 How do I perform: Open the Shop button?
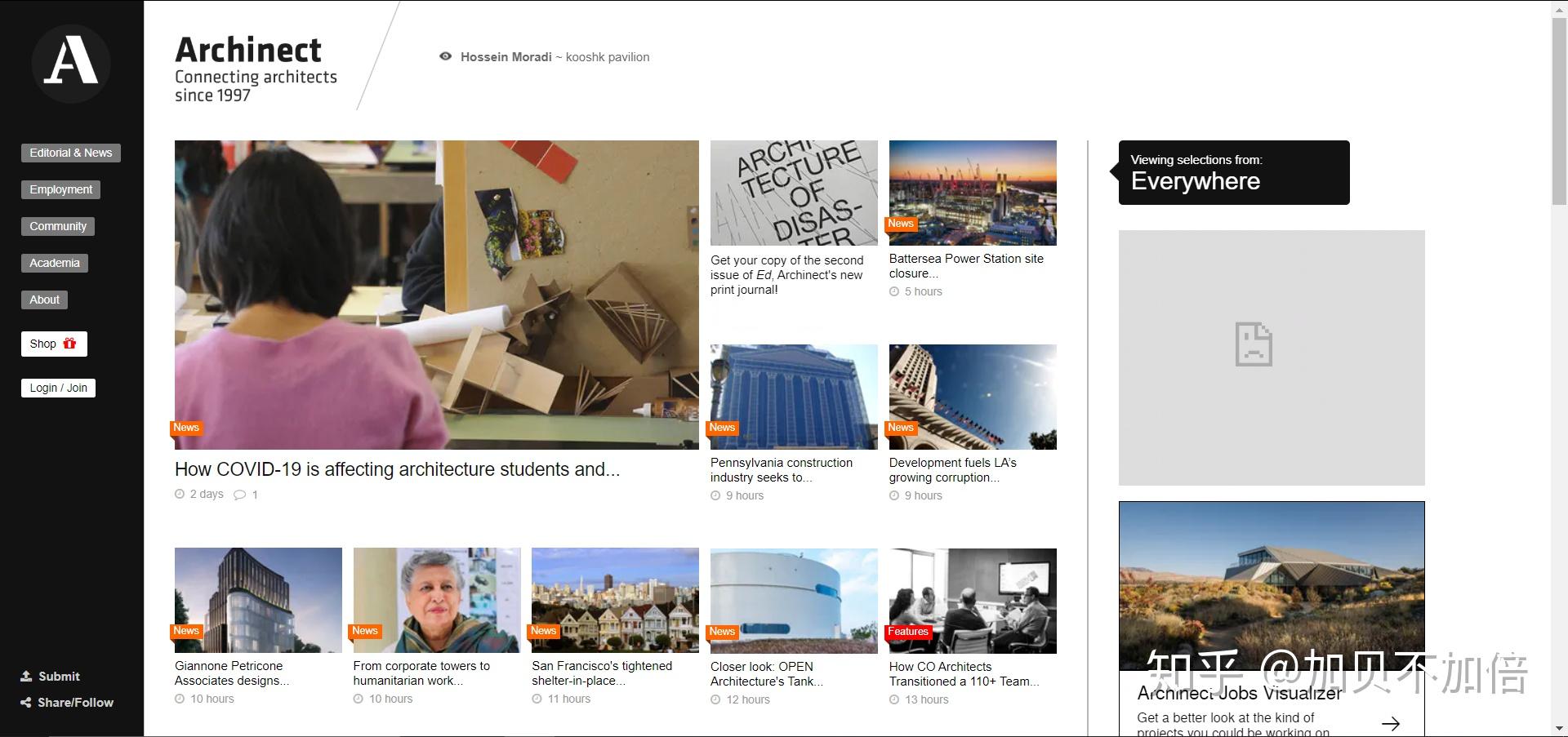54,344
